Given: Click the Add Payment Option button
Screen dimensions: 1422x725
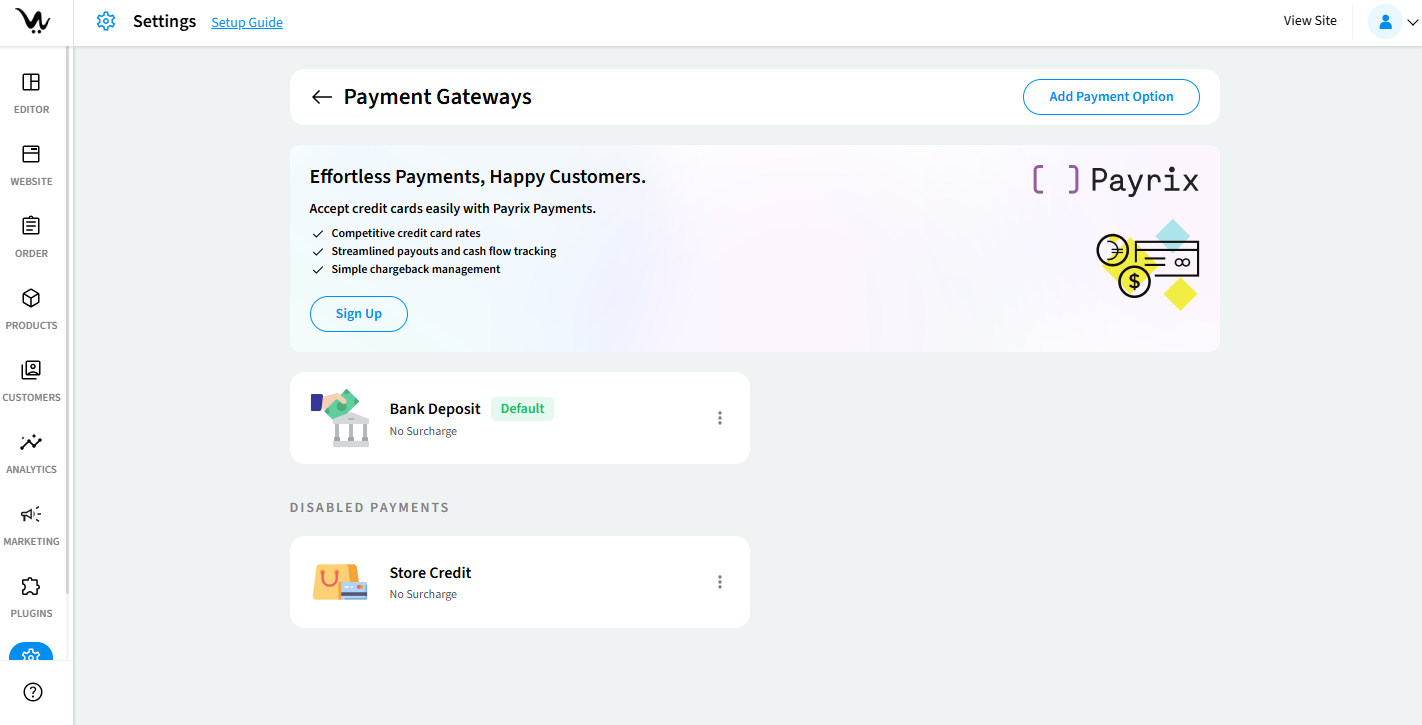Looking at the screenshot, I should click(x=1110, y=97).
